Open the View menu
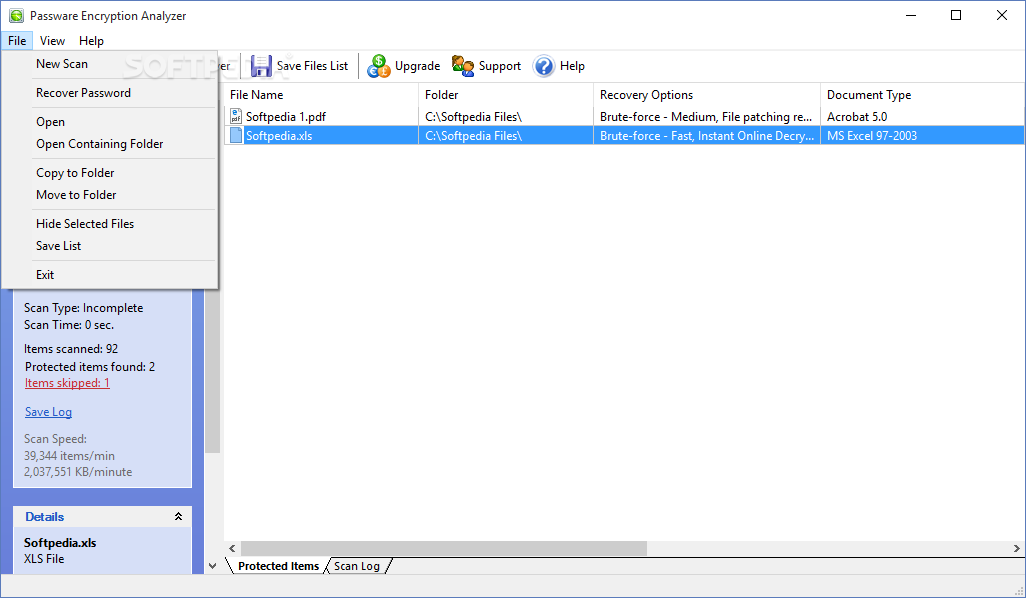 click(x=52, y=41)
